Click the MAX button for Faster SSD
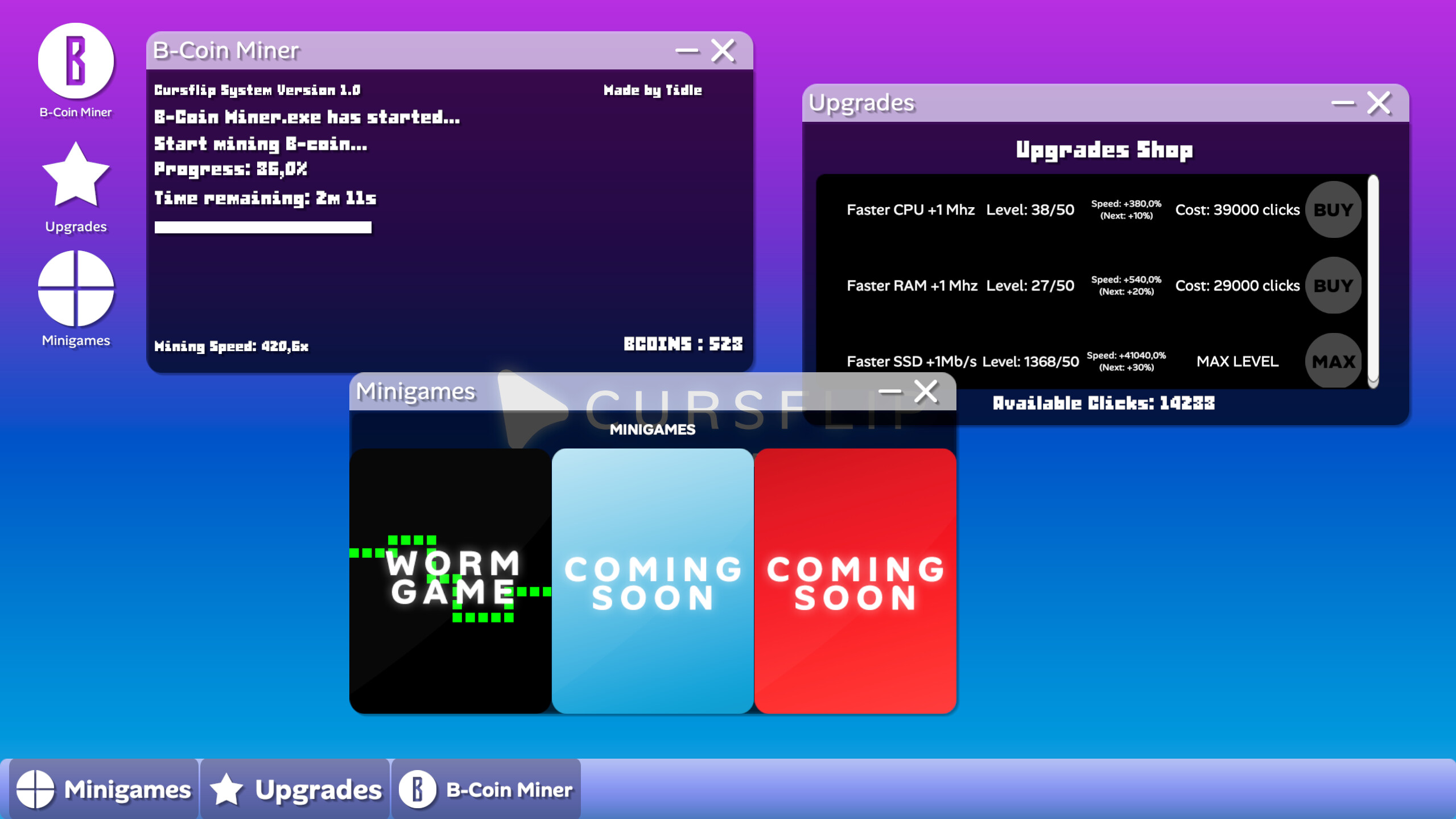Image resolution: width=1456 pixels, height=819 pixels. [x=1333, y=361]
